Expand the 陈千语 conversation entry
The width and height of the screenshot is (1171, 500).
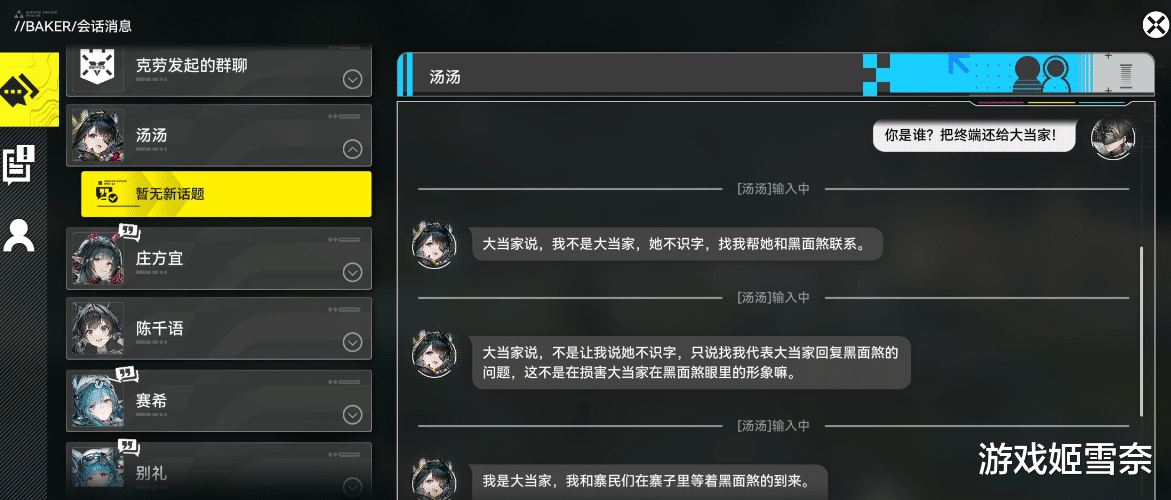(352, 343)
